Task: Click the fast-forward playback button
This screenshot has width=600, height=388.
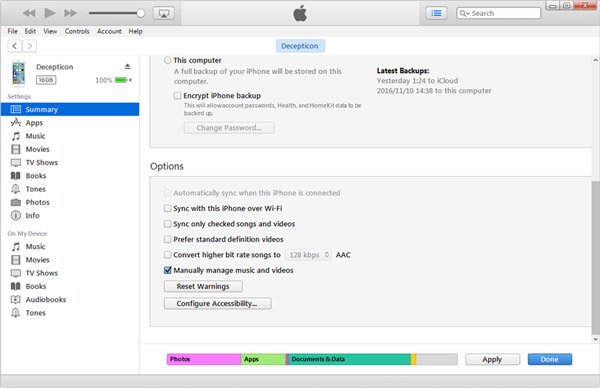Action: click(70, 13)
